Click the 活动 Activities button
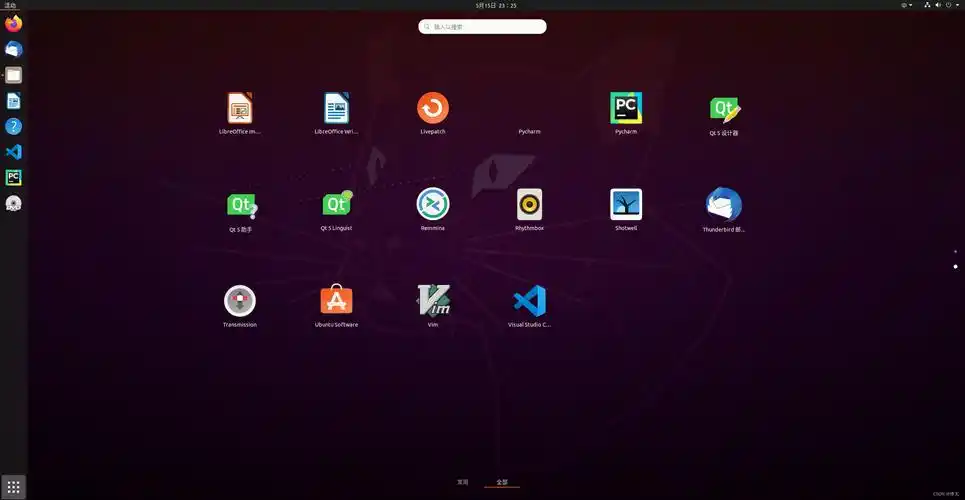Viewport: 965px width, 500px height. click(10, 5)
